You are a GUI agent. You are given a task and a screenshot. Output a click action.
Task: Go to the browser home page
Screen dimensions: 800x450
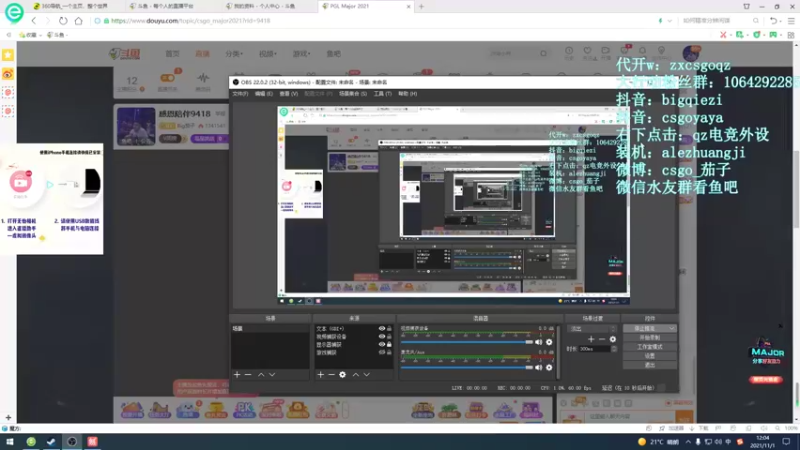point(79,21)
